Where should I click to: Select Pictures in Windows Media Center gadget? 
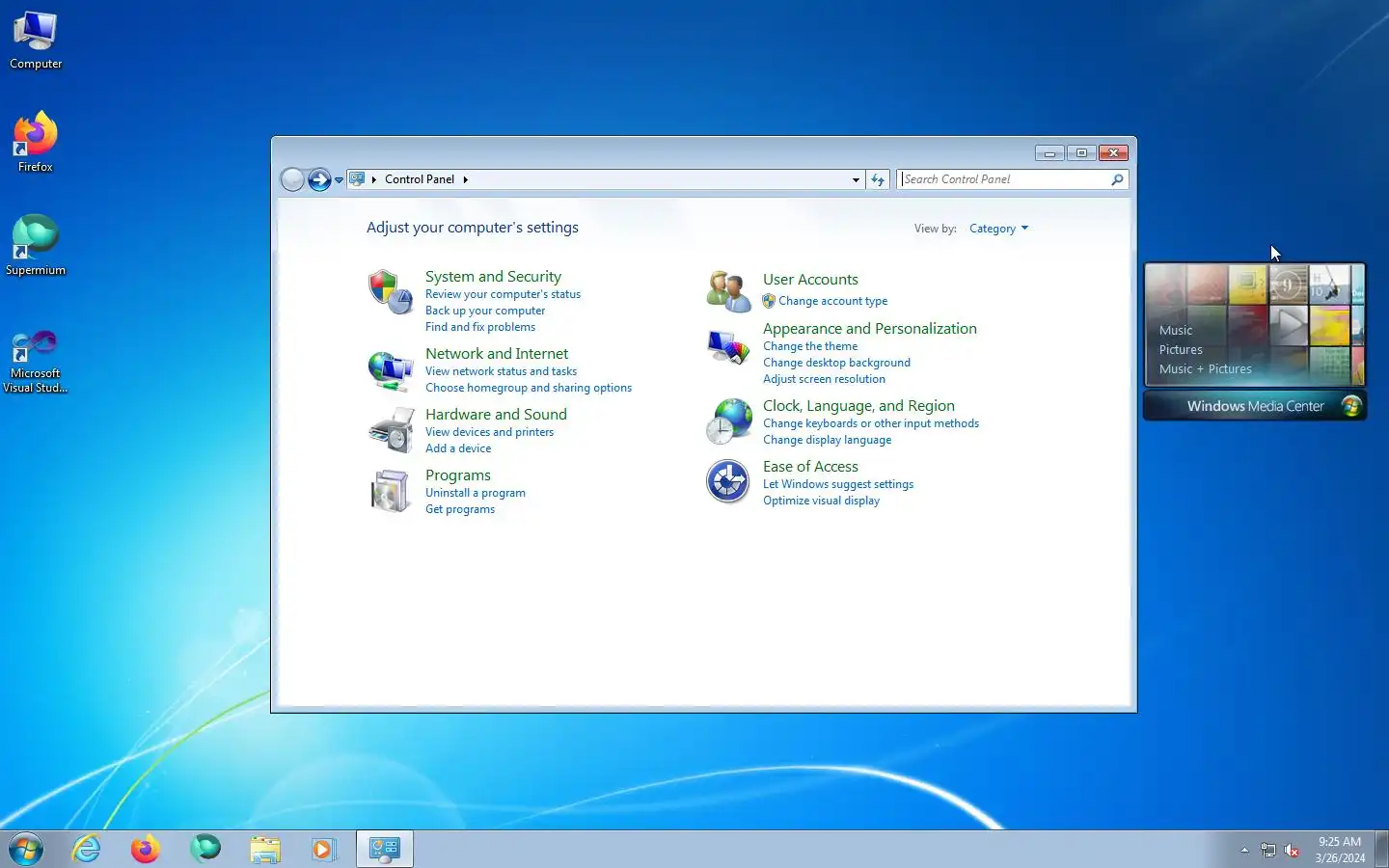click(x=1181, y=350)
